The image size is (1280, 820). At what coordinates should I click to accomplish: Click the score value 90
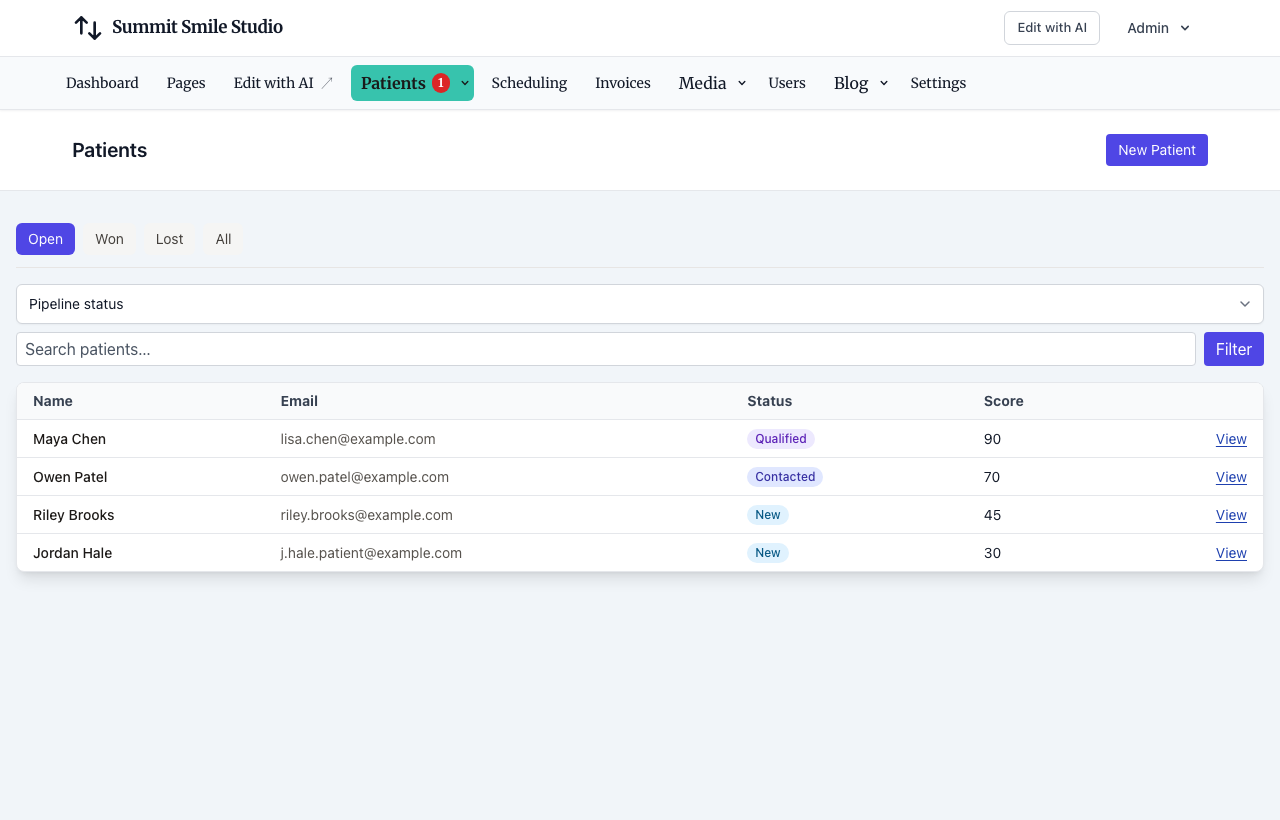(992, 439)
